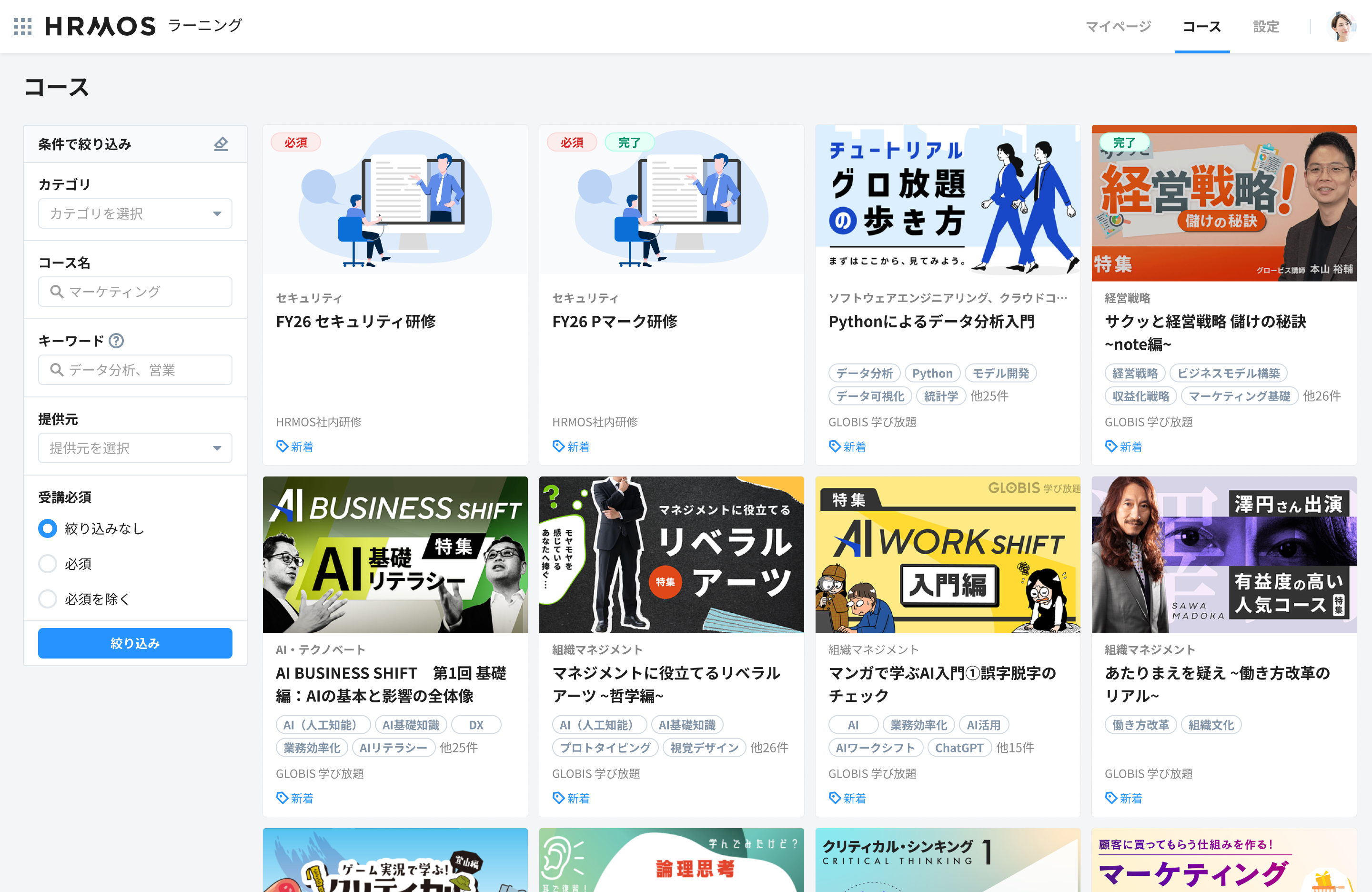Click the 絞り込み filter button
The image size is (1372, 892).
pos(135,643)
